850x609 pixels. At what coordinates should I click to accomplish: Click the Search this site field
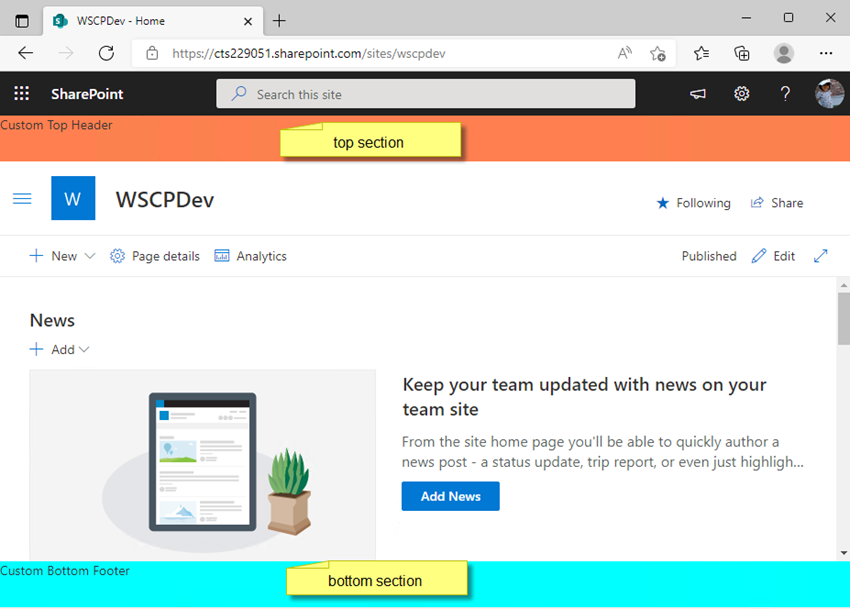(425, 93)
